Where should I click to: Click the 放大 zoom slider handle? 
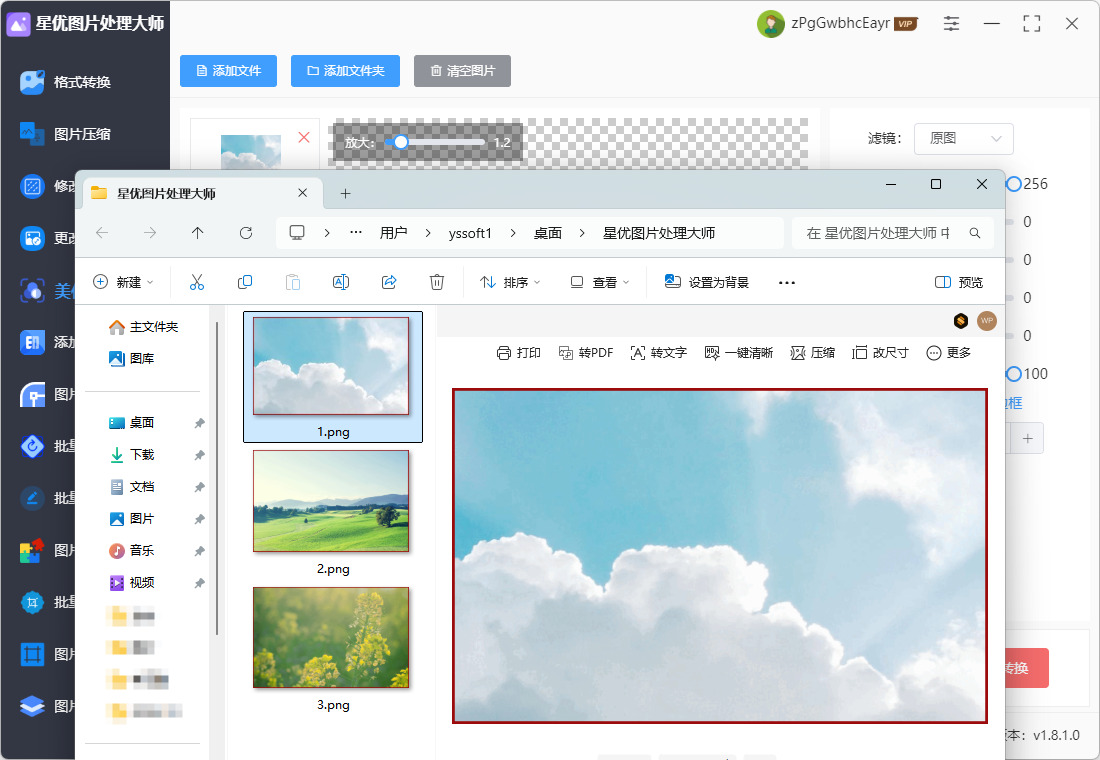tap(401, 142)
